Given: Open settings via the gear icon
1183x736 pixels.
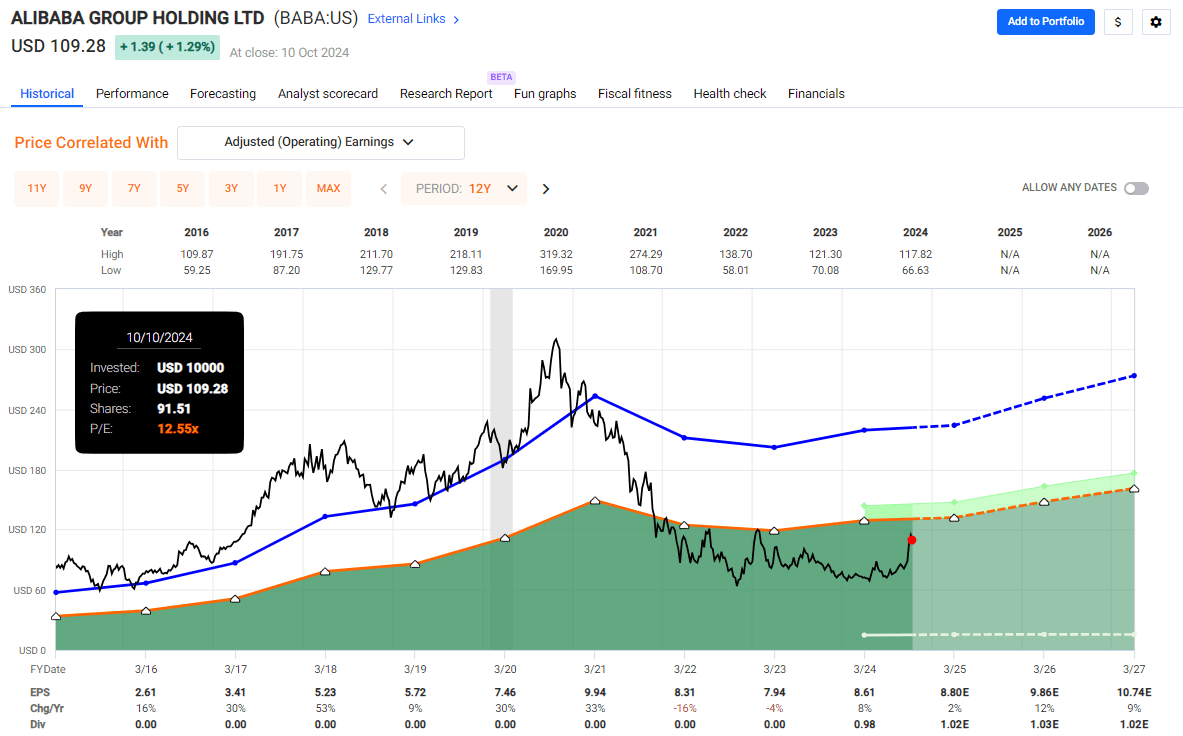Looking at the screenshot, I should coord(1156,22).
